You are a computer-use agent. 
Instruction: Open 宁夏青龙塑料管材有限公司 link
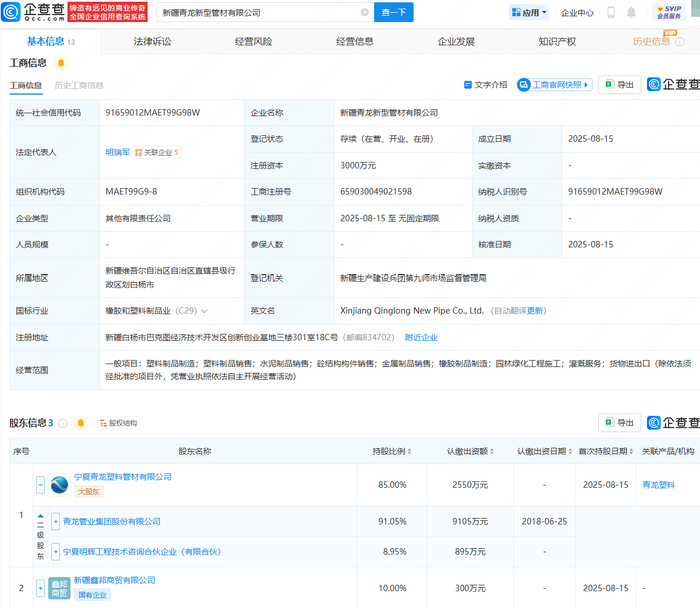click(x=123, y=477)
